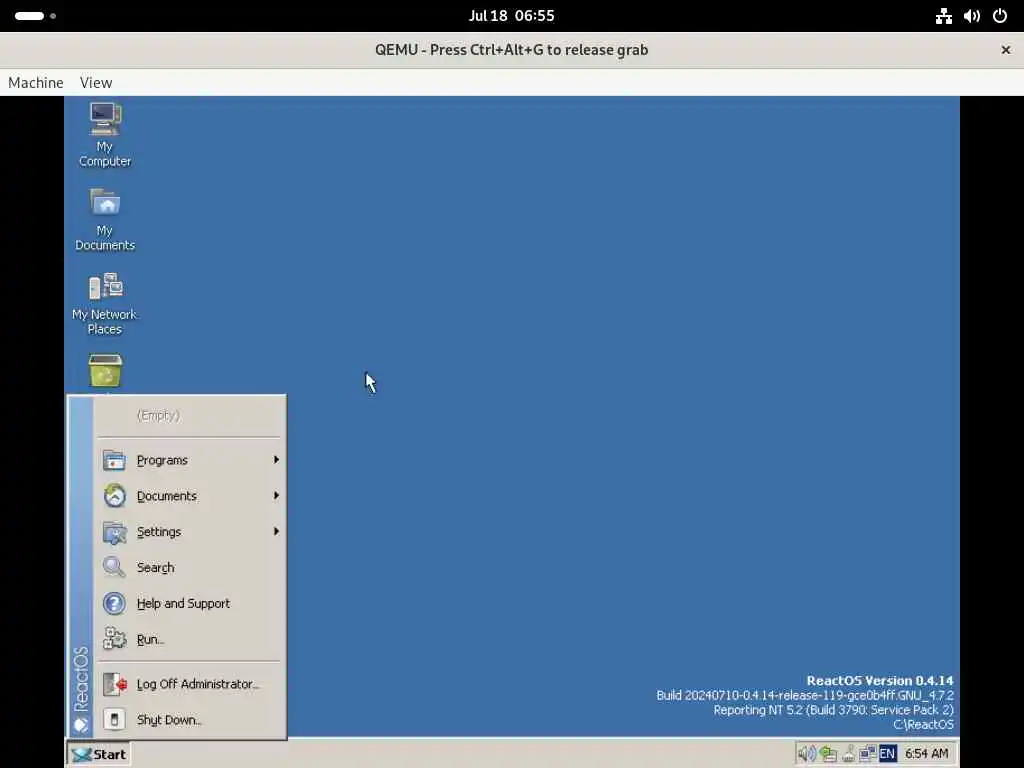The image size is (1024, 768).
Task: Click the safely remove hardware tray icon
Action: tap(828, 754)
